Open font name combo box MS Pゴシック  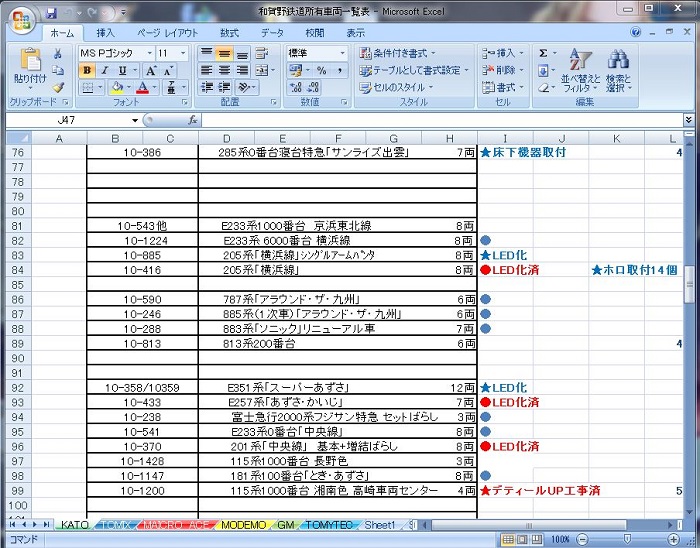(x=116, y=54)
